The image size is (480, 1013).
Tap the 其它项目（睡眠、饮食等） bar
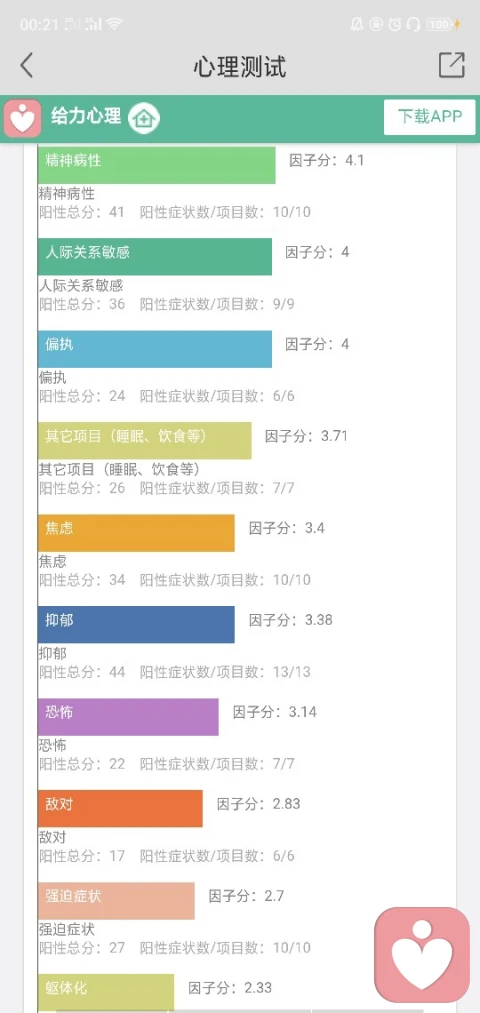coord(145,441)
